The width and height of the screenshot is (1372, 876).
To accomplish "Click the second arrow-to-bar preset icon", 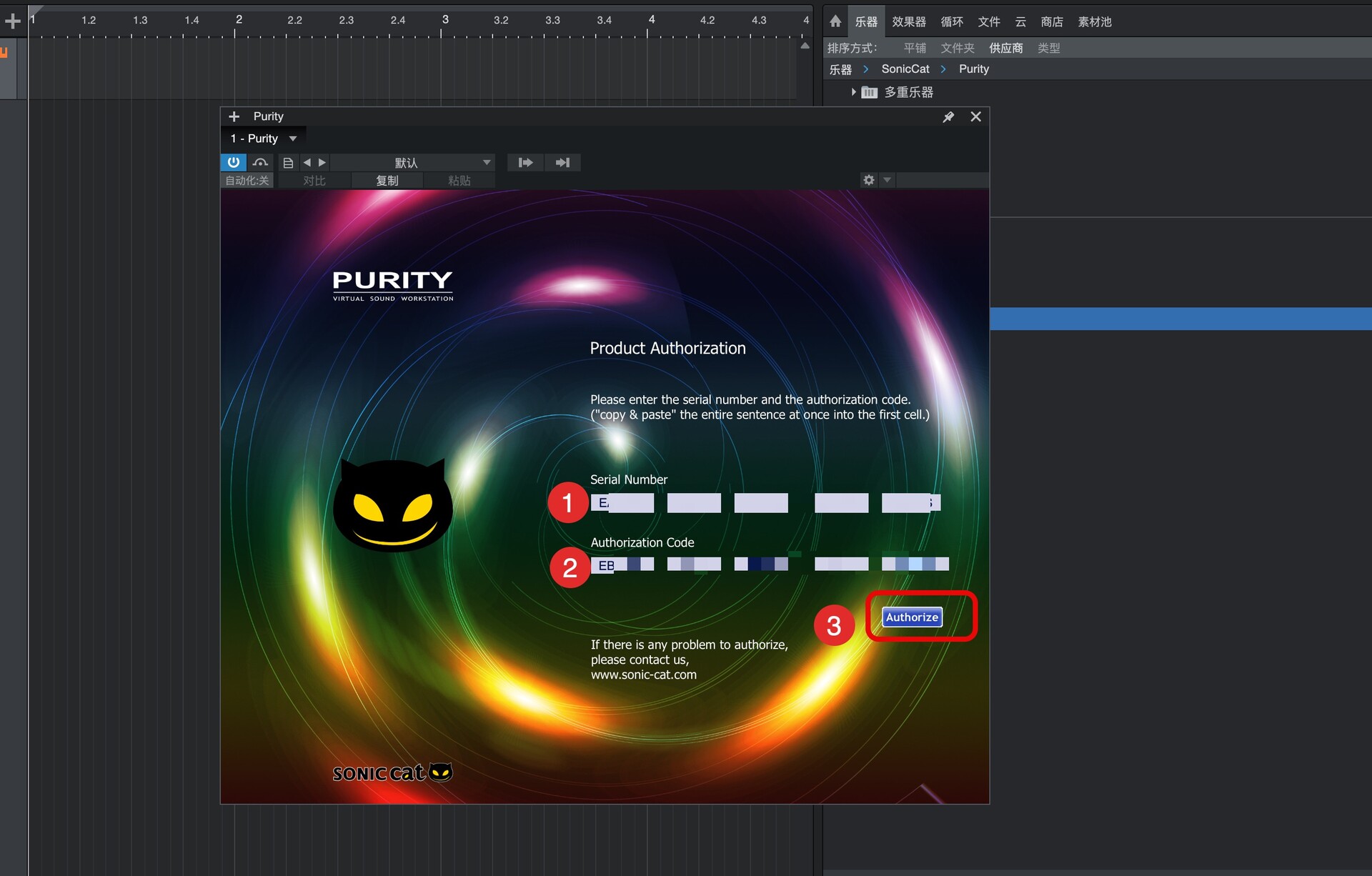I will tap(562, 163).
